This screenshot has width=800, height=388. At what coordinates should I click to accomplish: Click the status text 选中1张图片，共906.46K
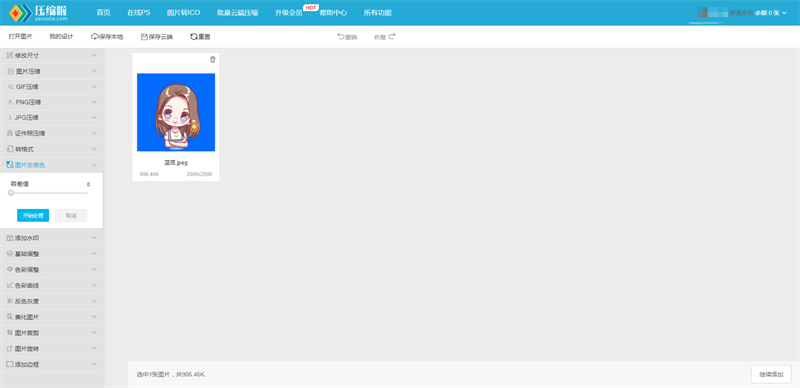tap(171, 375)
